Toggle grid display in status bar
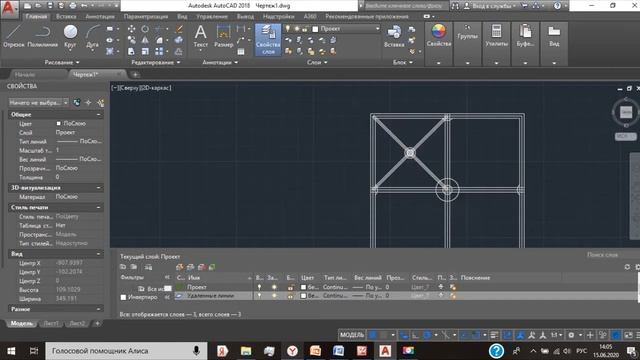The height and width of the screenshot is (360, 640). click(373, 335)
